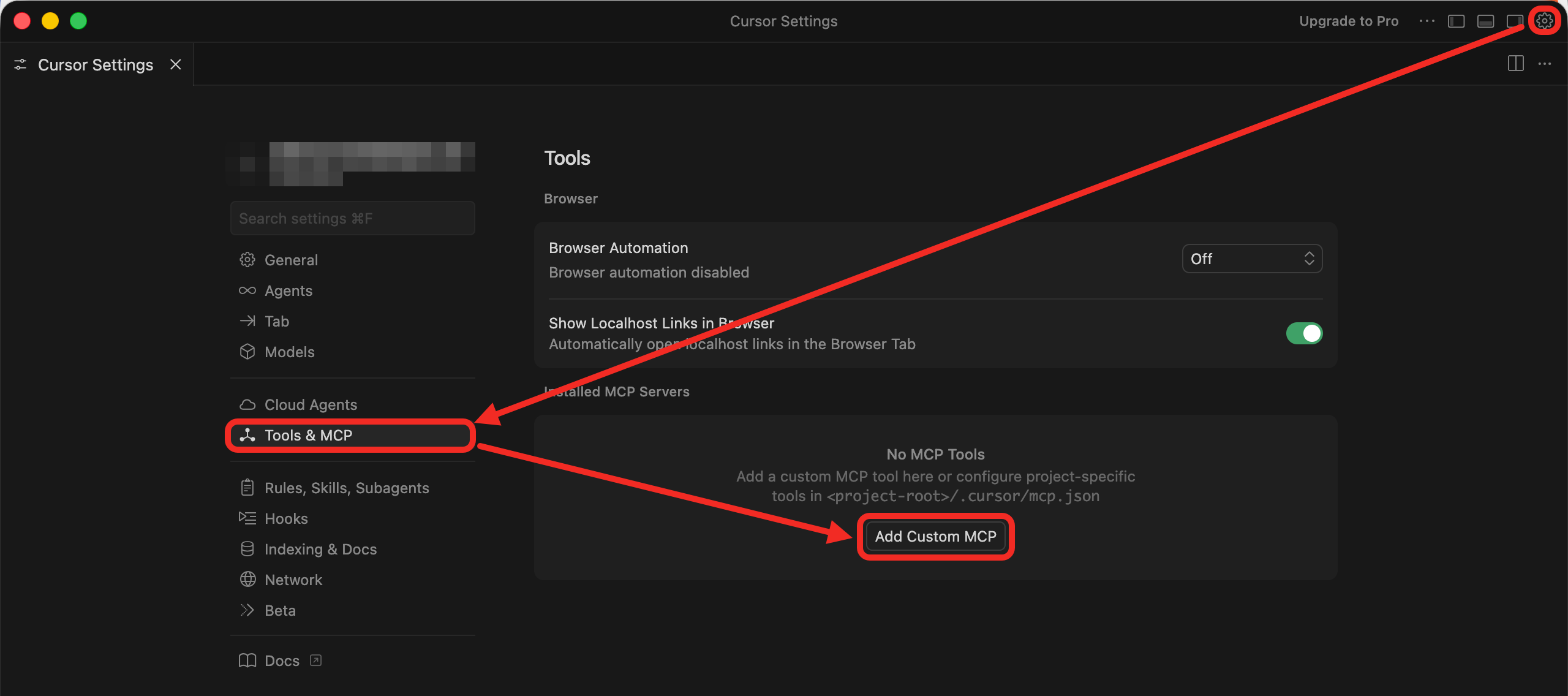Open settings via the gear icon
The width and height of the screenshot is (1568, 696).
tap(1544, 21)
